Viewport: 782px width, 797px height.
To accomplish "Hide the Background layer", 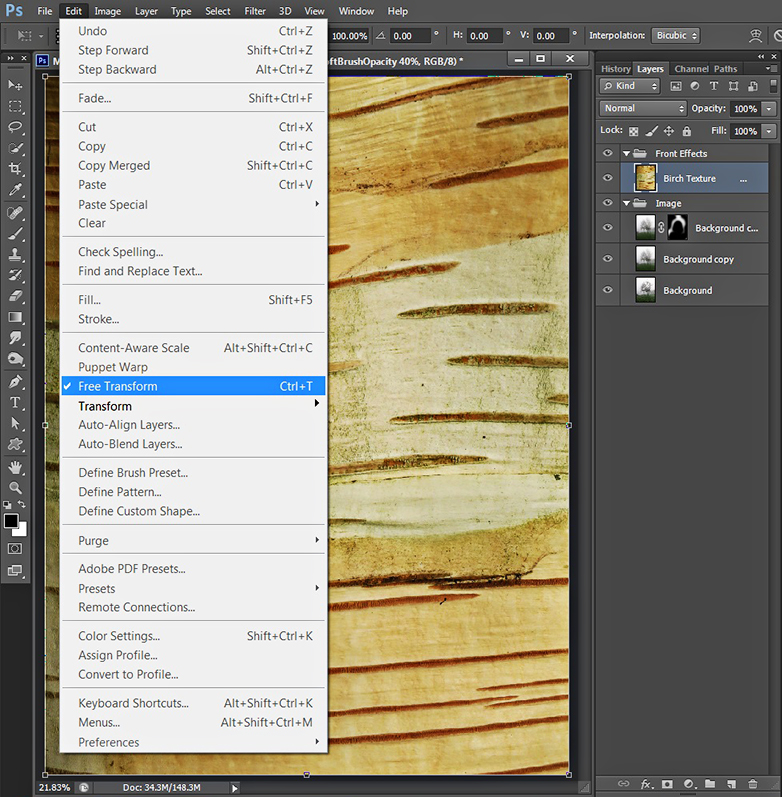I will (608, 290).
